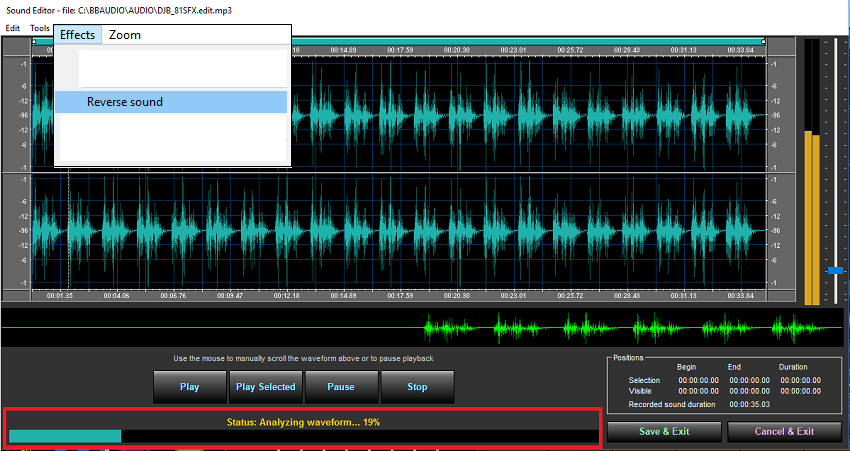Click the Selection row label

click(x=644, y=381)
